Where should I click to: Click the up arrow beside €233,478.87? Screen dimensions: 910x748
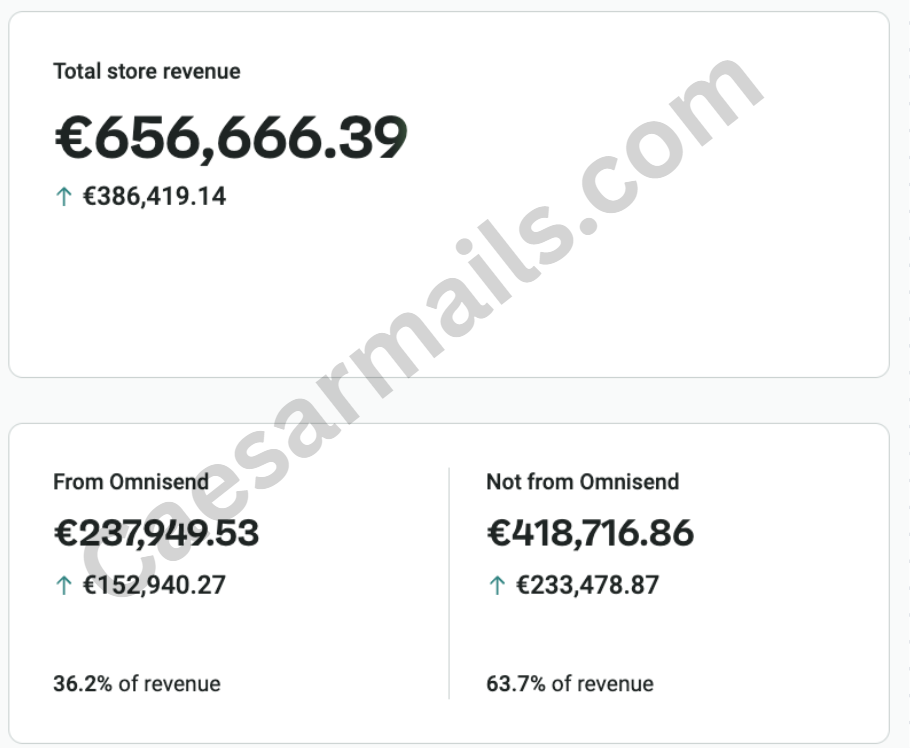point(497,585)
